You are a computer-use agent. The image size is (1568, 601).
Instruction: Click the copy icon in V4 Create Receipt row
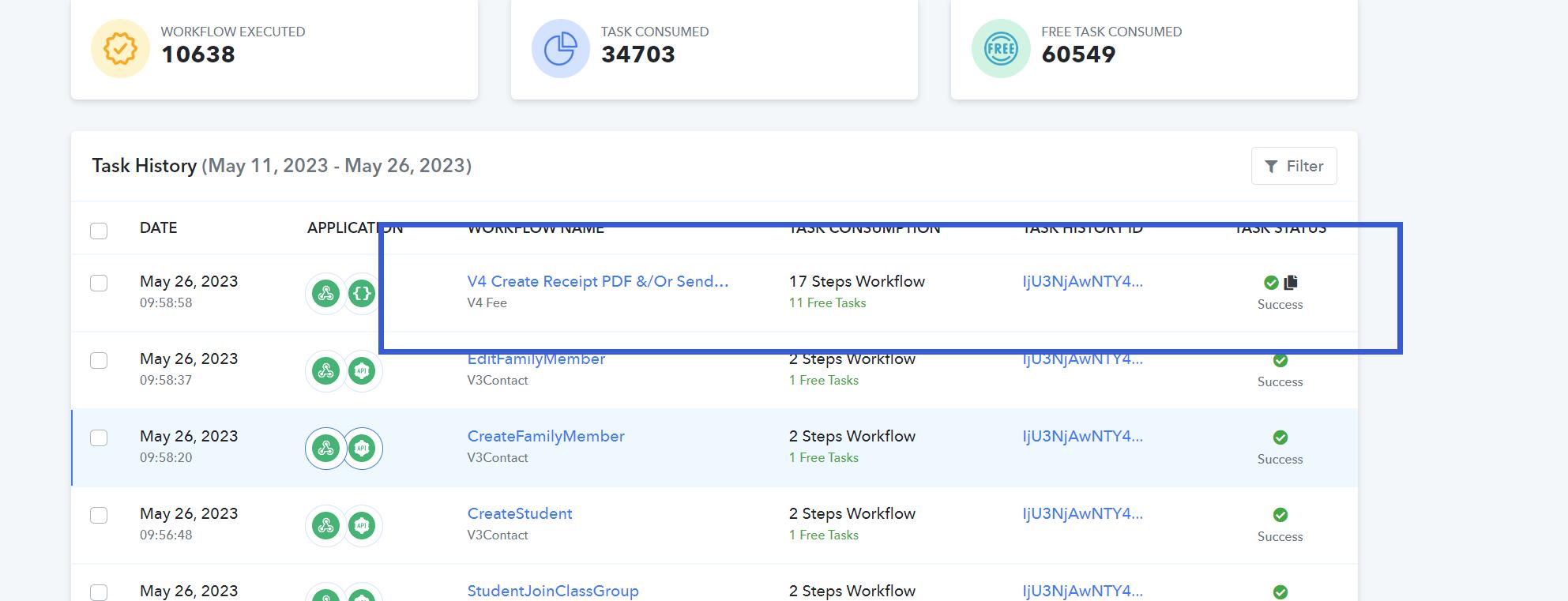click(1291, 282)
